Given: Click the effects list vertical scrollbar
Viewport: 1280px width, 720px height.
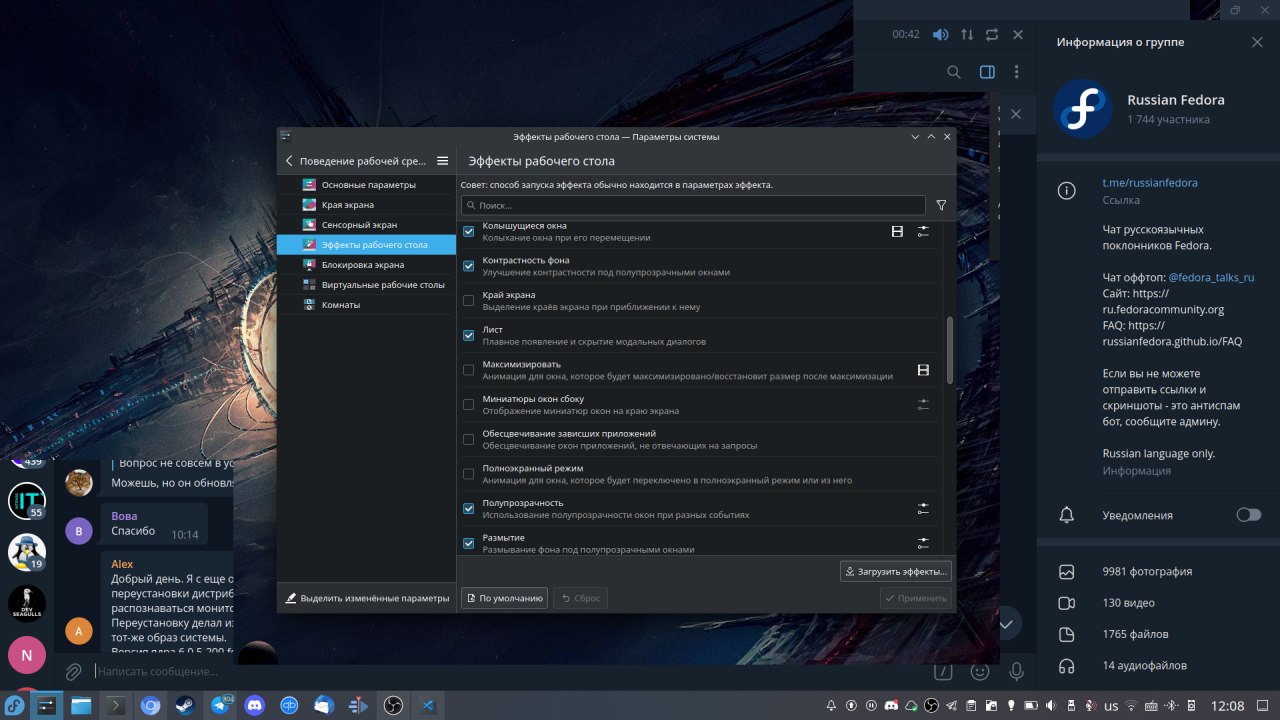Looking at the screenshot, I should click(949, 350).
